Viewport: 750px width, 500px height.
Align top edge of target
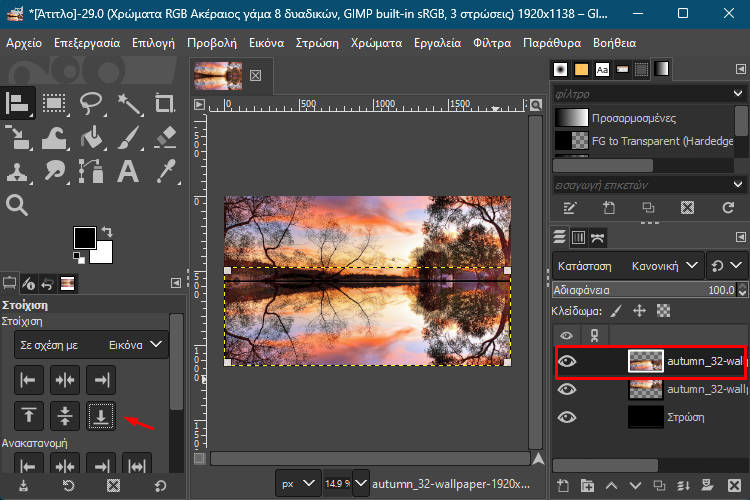pos(29,416)
